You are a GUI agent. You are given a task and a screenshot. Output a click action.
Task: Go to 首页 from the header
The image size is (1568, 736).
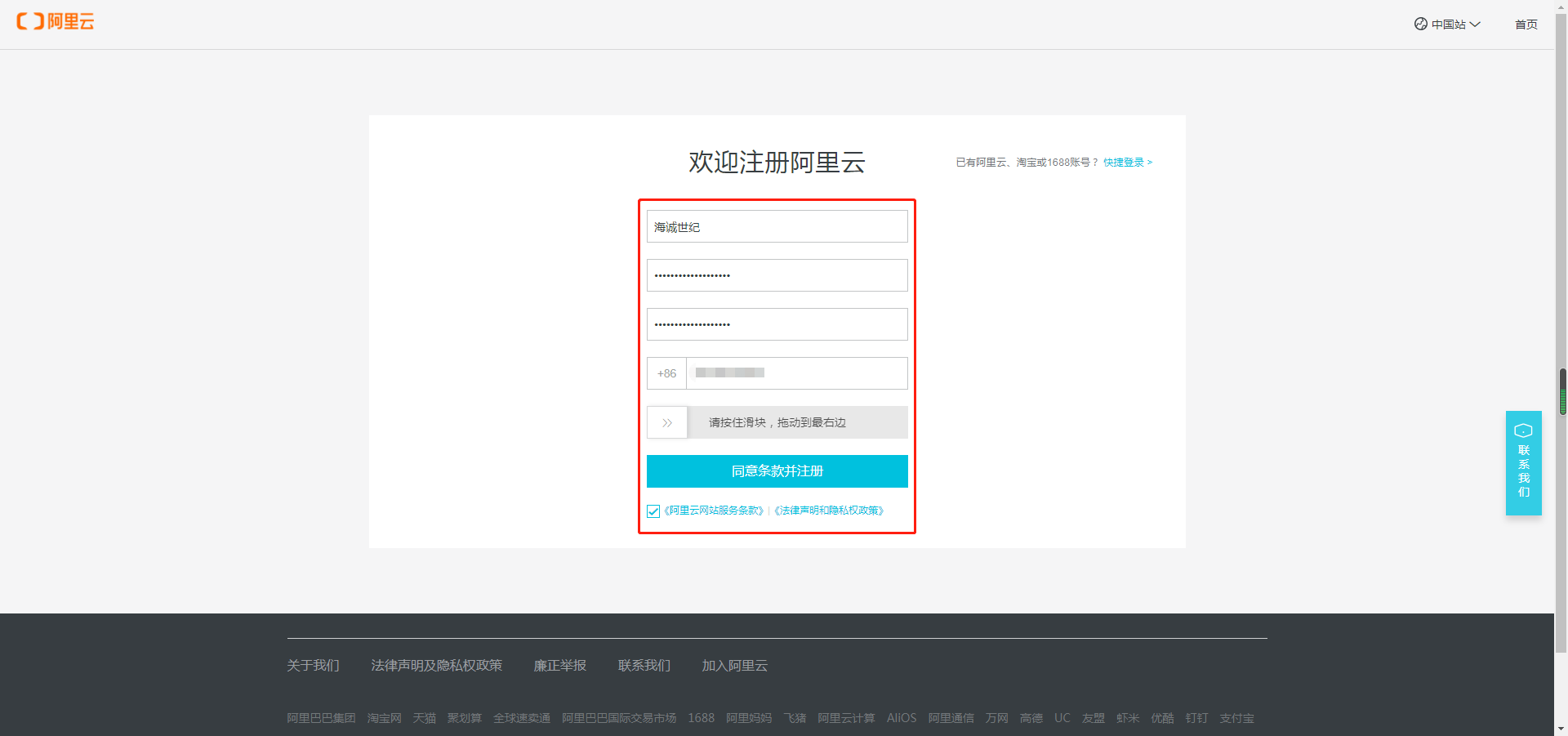[x=1526, y=25]
